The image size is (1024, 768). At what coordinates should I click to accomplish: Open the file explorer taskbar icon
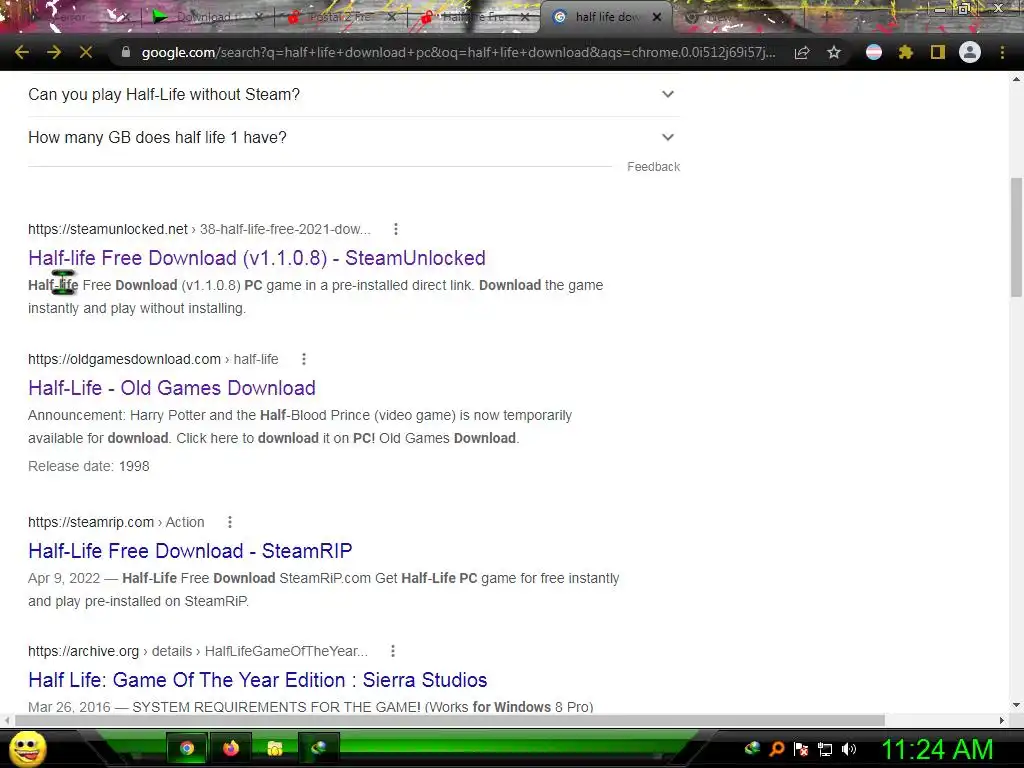(x=275, y=748)
